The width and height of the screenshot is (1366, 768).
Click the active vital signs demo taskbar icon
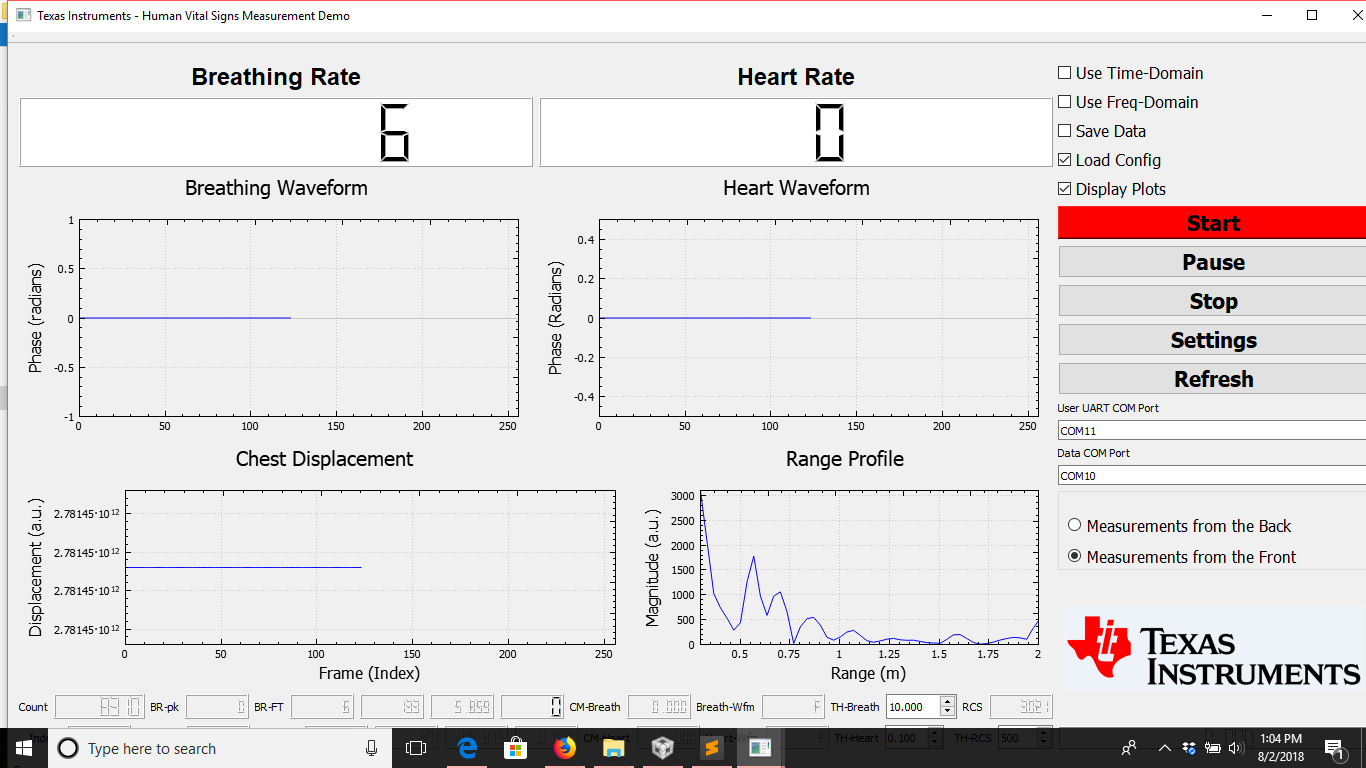[x=760, y=748]
